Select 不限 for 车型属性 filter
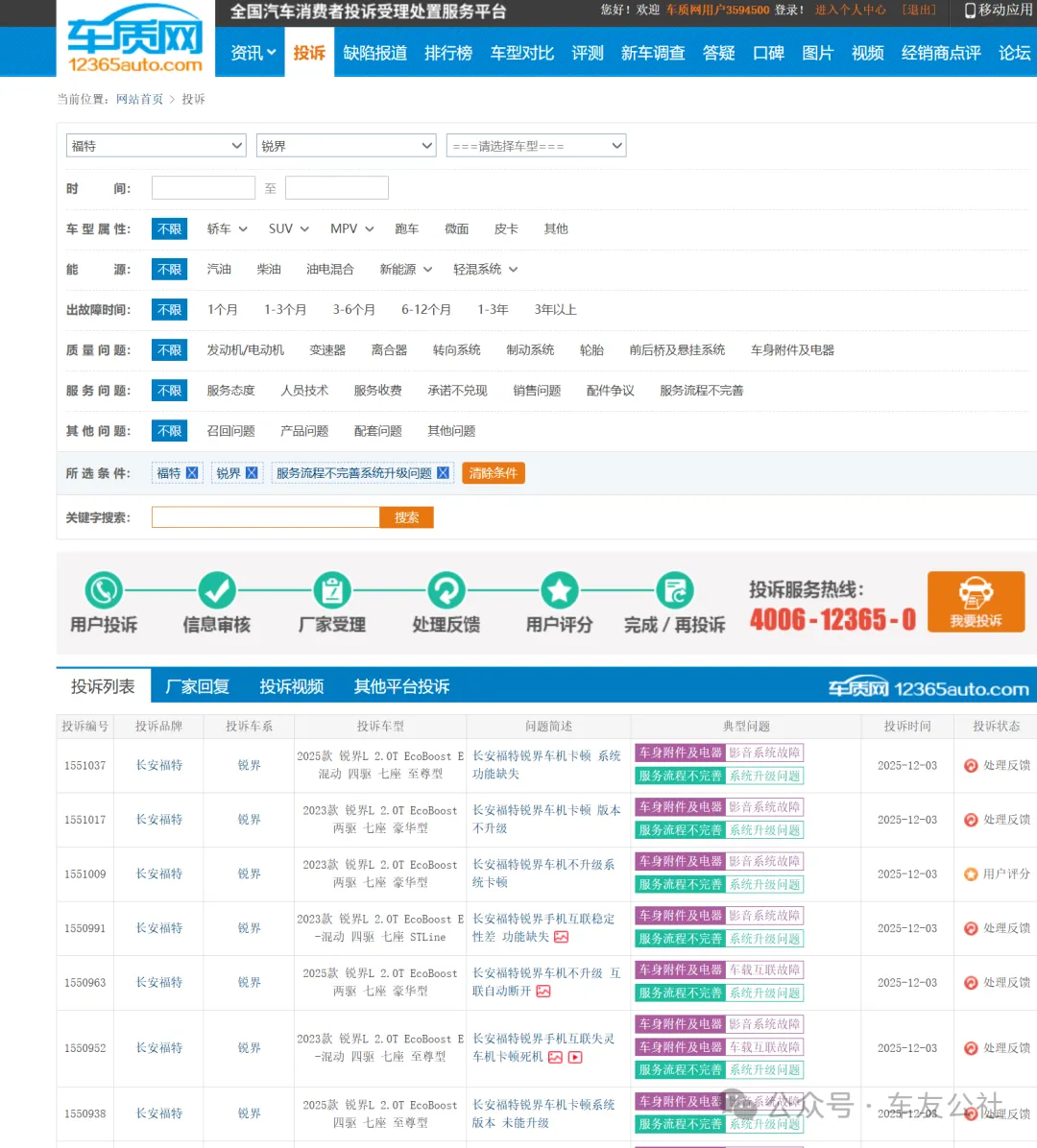 coord(169,229)
